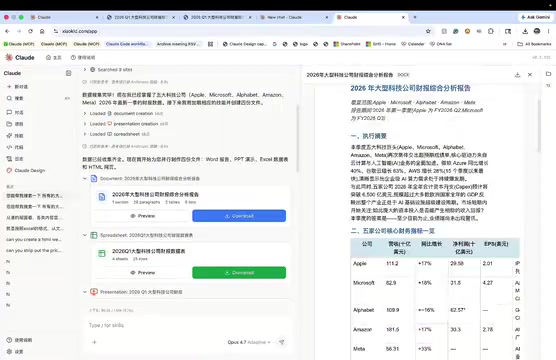
Task: Open a new browser tab
Action: [x=415, y=17]
